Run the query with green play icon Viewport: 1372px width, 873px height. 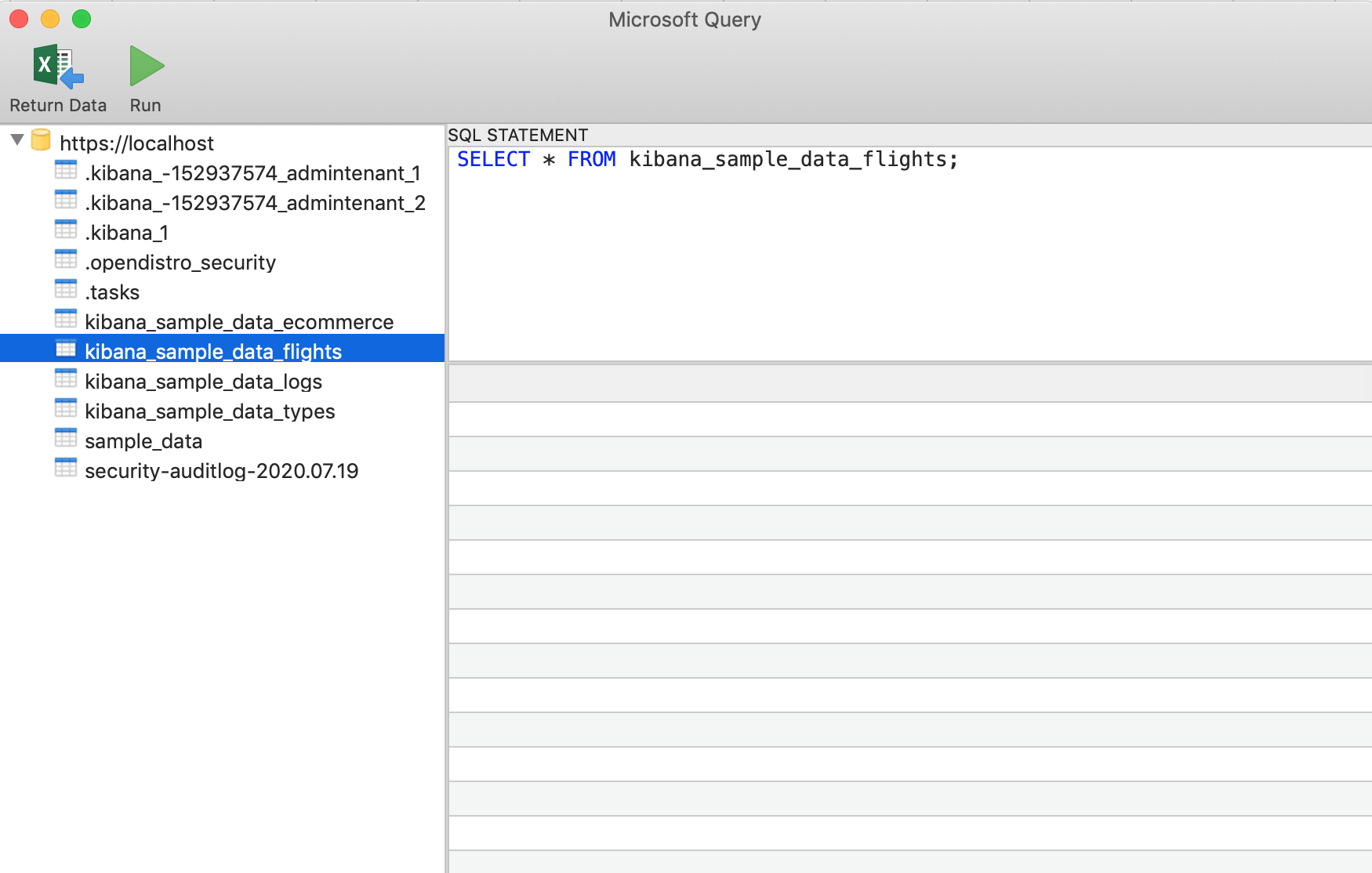[147, 66]
